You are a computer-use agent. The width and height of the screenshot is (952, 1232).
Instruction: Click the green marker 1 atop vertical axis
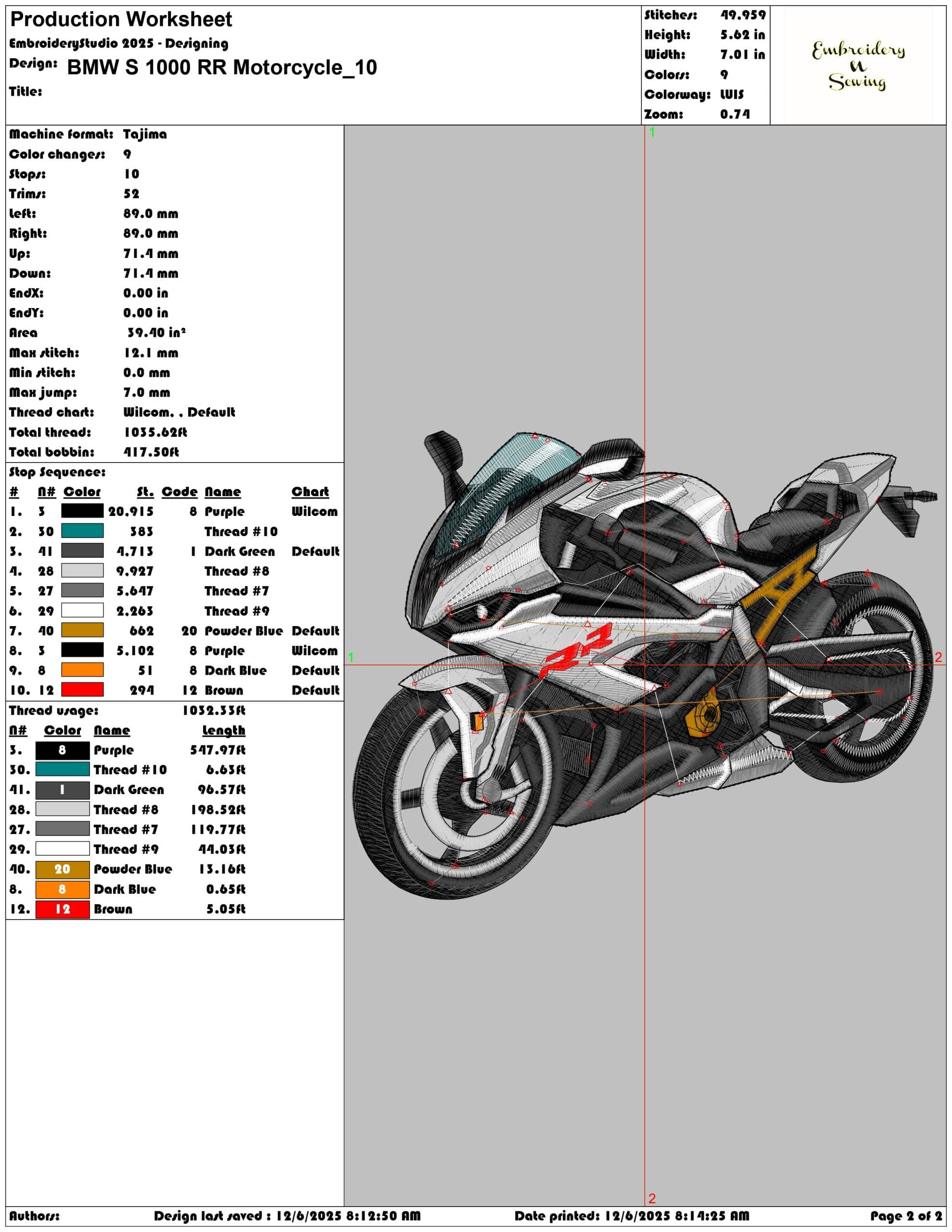tap(652, 132)
